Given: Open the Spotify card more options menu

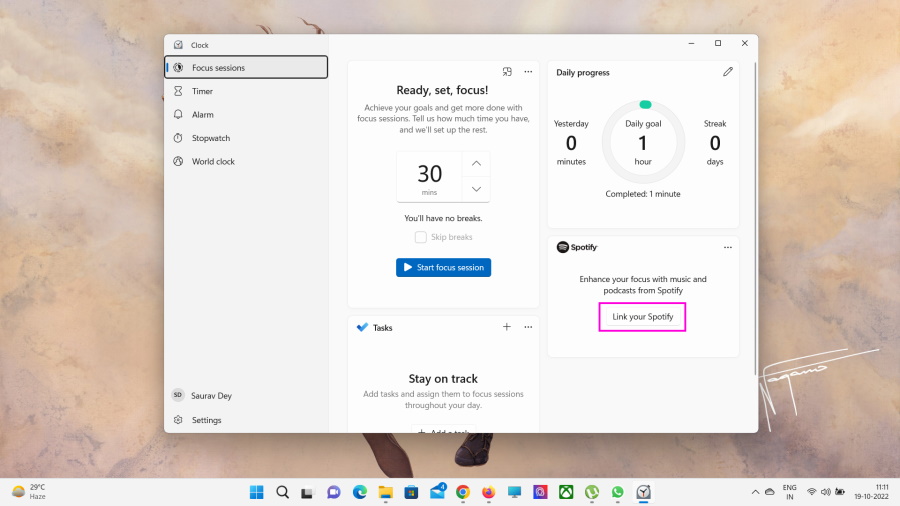Looking at the screenshot, I should pos(728,247).
